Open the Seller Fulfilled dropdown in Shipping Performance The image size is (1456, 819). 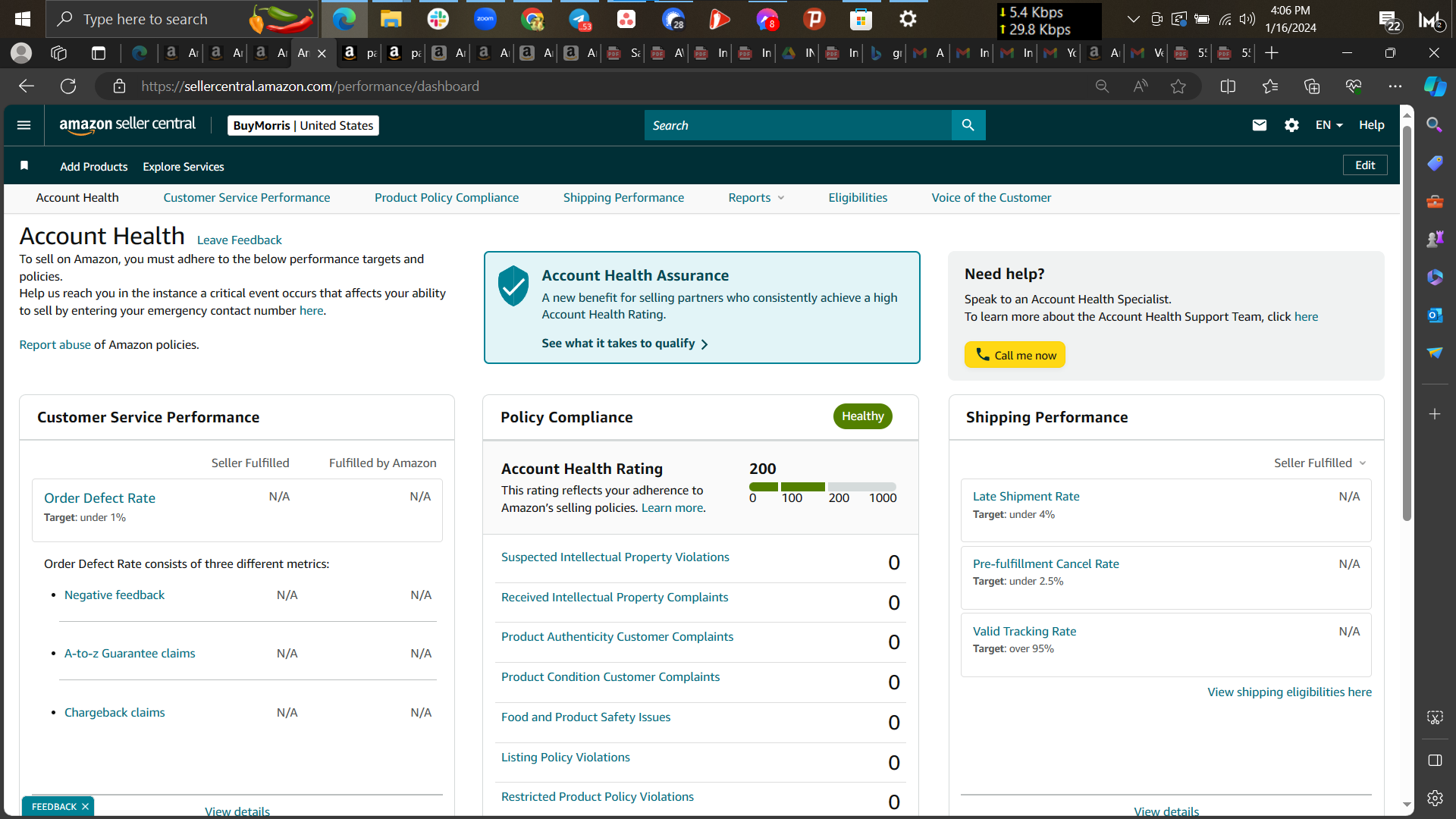1320,463
